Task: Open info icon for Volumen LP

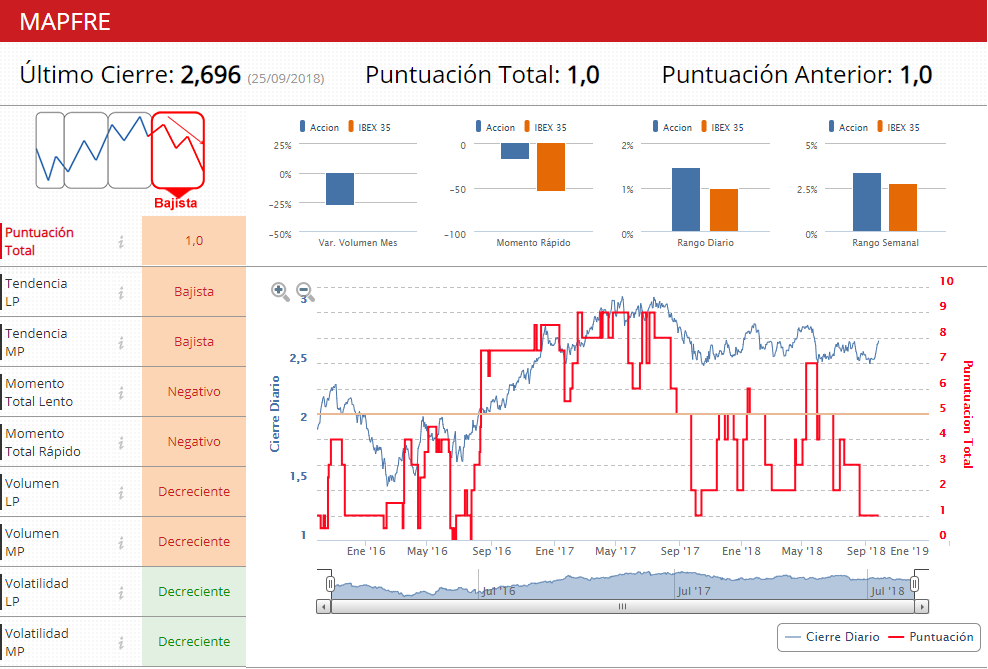Action: click(121, 493)
